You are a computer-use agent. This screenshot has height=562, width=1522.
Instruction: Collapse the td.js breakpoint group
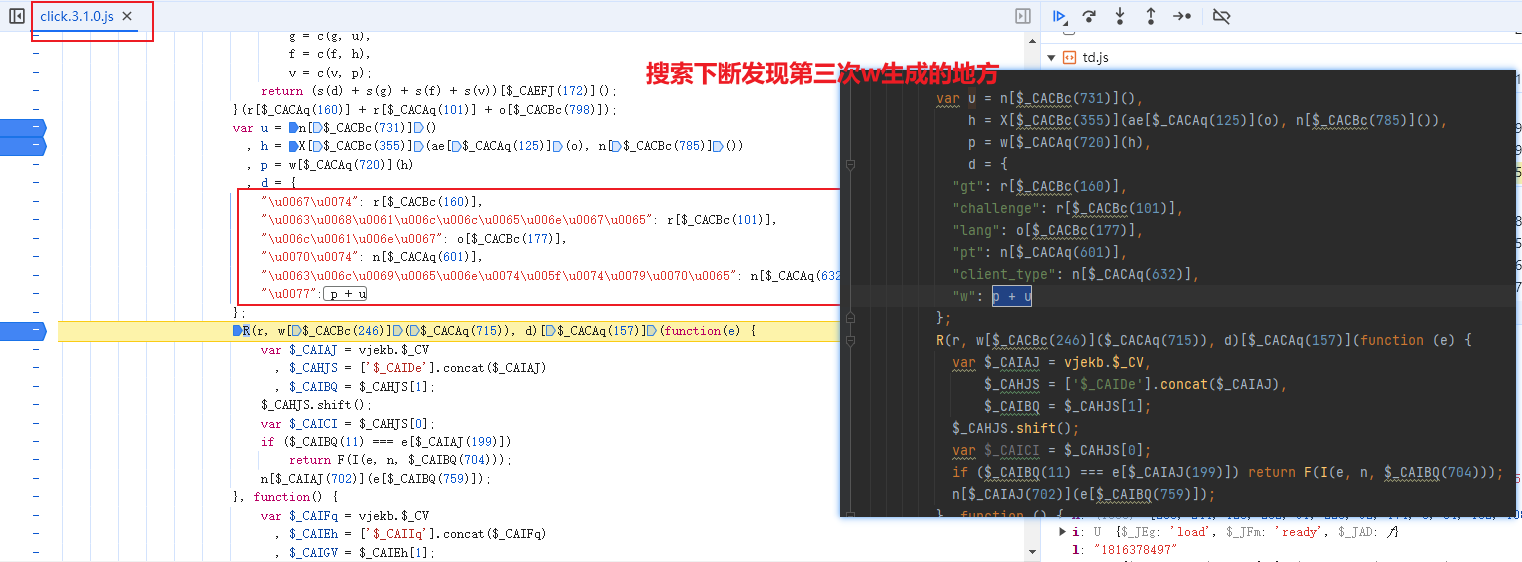tap(1051, 57)
